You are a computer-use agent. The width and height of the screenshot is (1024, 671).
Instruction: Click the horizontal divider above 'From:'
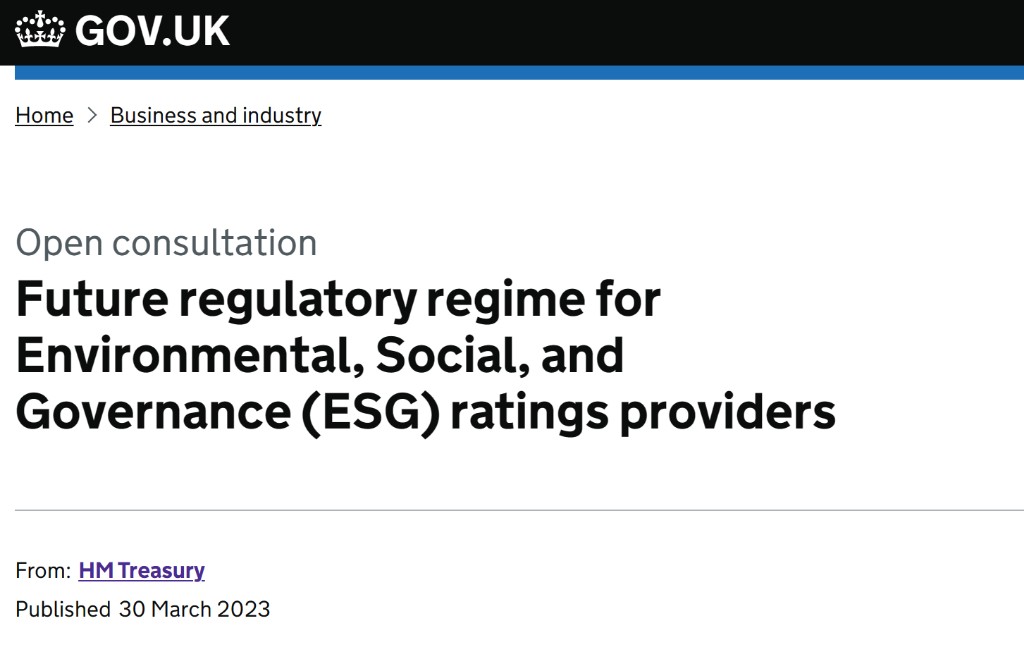tap(520, 510)
